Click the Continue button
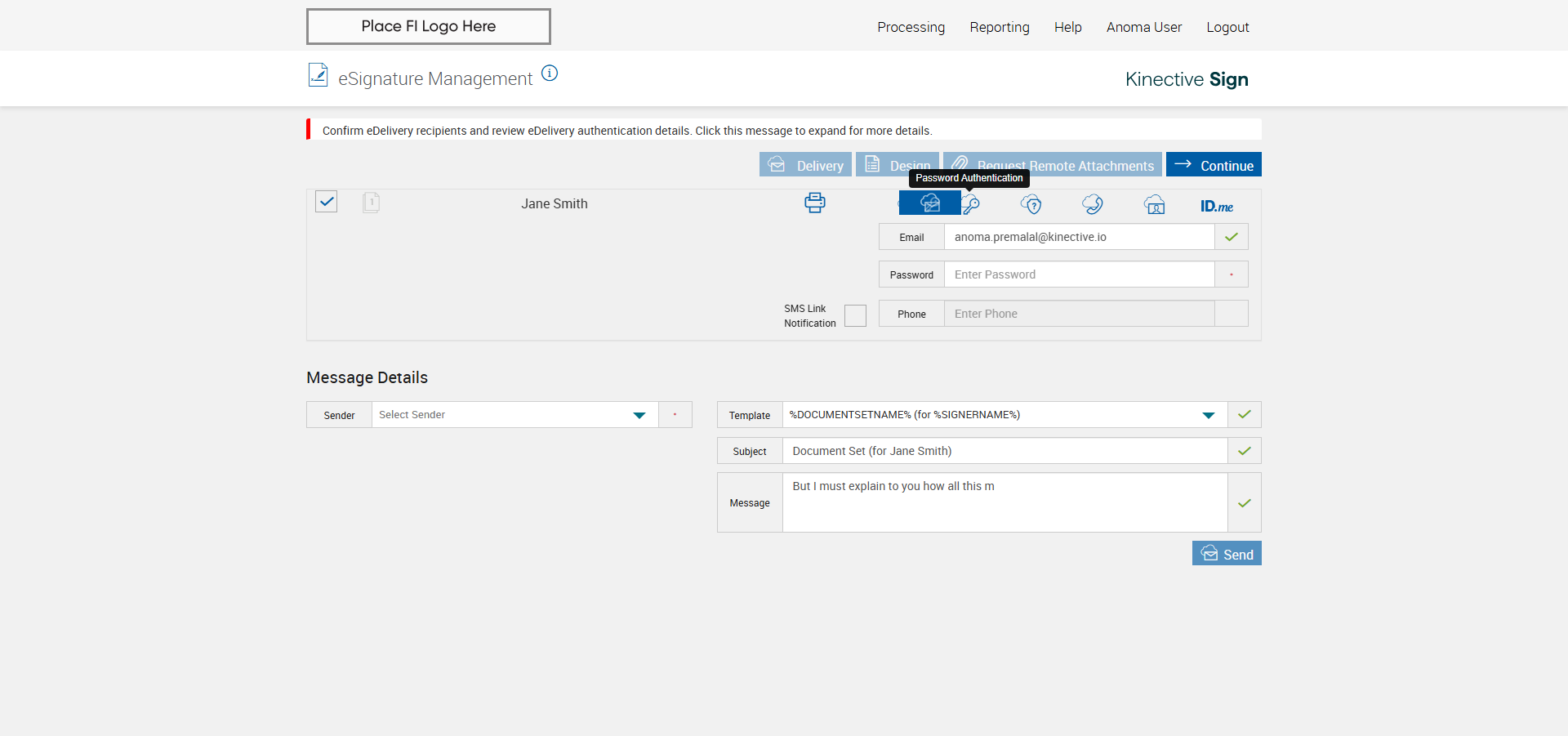 tap(1214, 165)
